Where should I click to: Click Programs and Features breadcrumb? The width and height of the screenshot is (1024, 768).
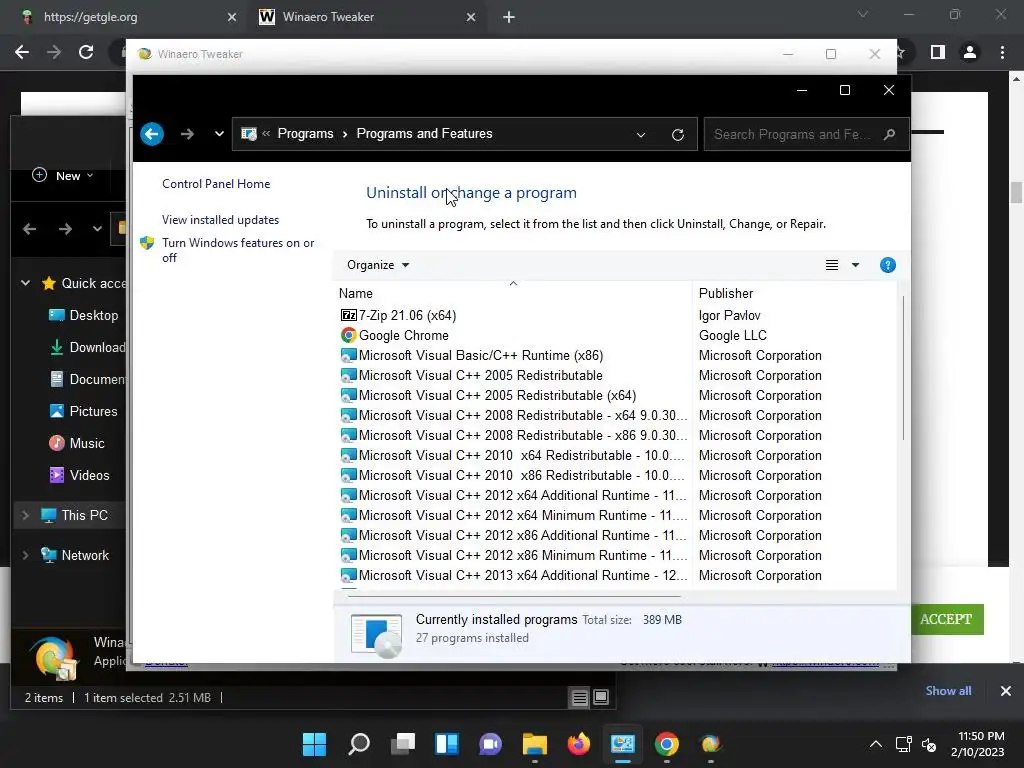(x=424, y=134)
